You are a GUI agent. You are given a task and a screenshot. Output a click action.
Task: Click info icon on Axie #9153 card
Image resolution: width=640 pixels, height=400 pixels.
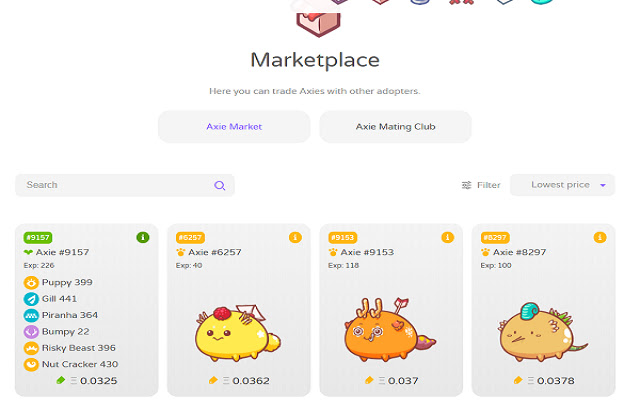[x=447, y=237]
